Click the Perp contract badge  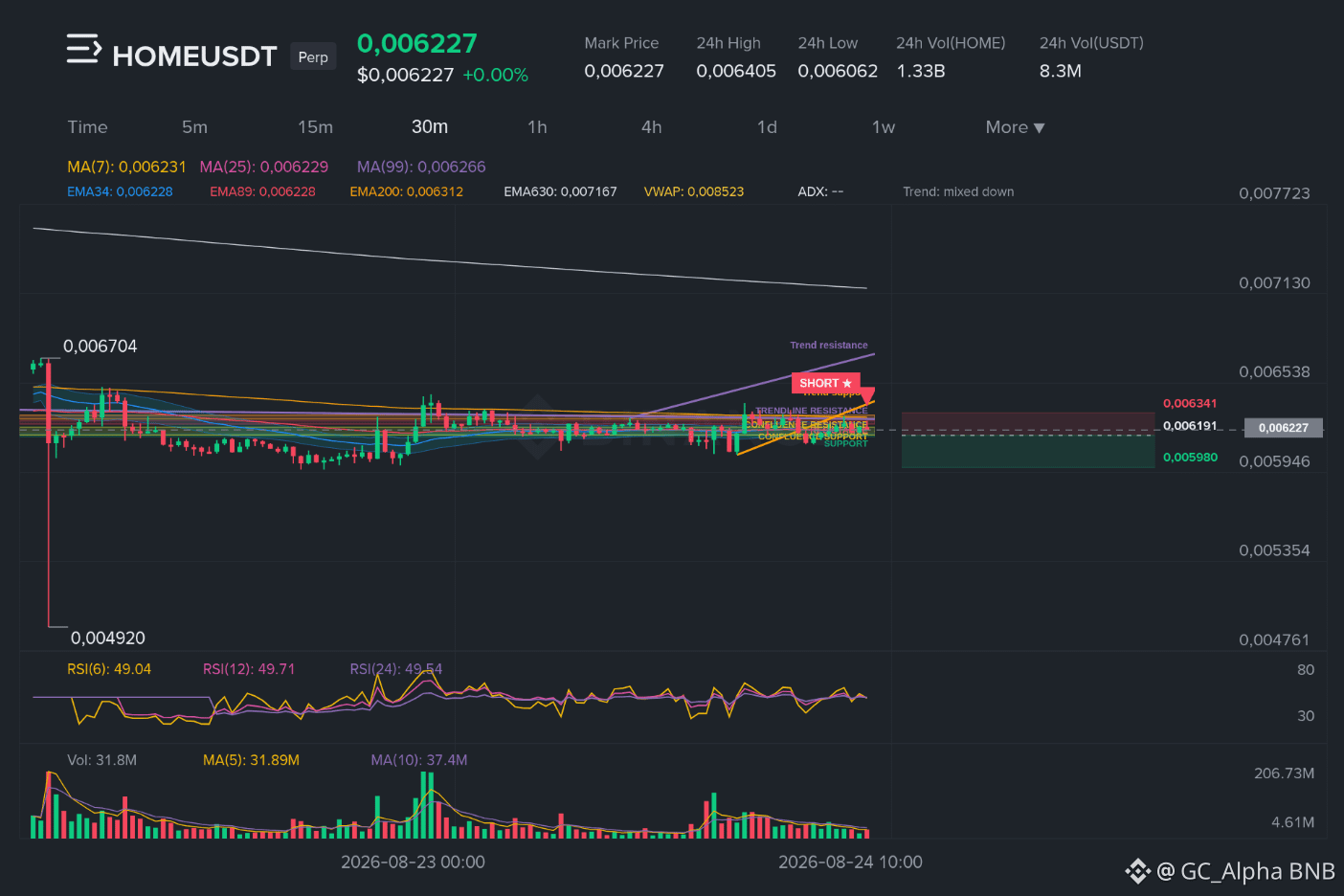[x=313, y=57]
